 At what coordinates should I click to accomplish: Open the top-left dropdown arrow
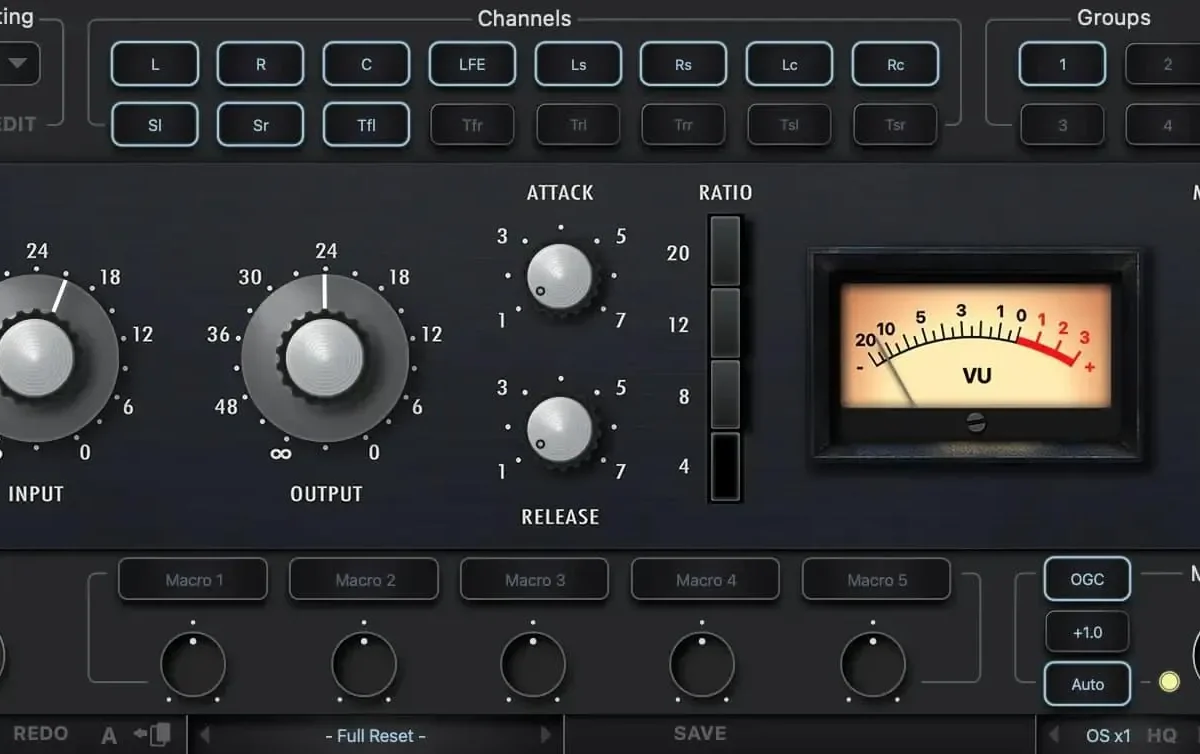[18, 64]
